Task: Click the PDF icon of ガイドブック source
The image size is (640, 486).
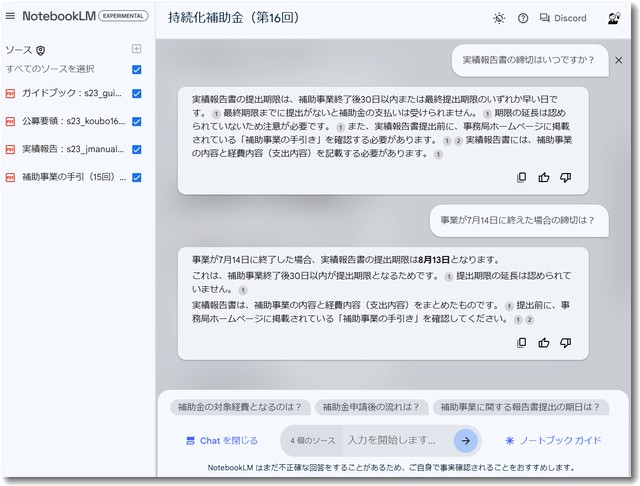Action: pos(10,93)
